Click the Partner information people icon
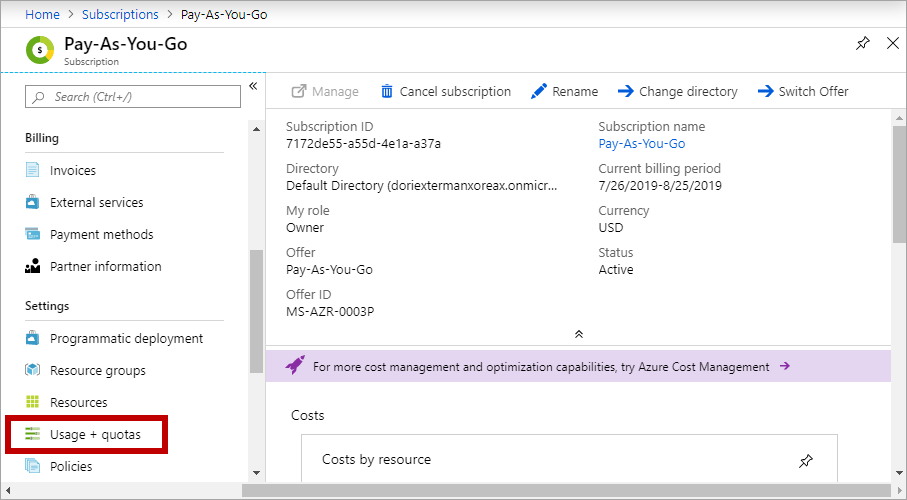This screenshot has width=907, height=500. [32, 266]
